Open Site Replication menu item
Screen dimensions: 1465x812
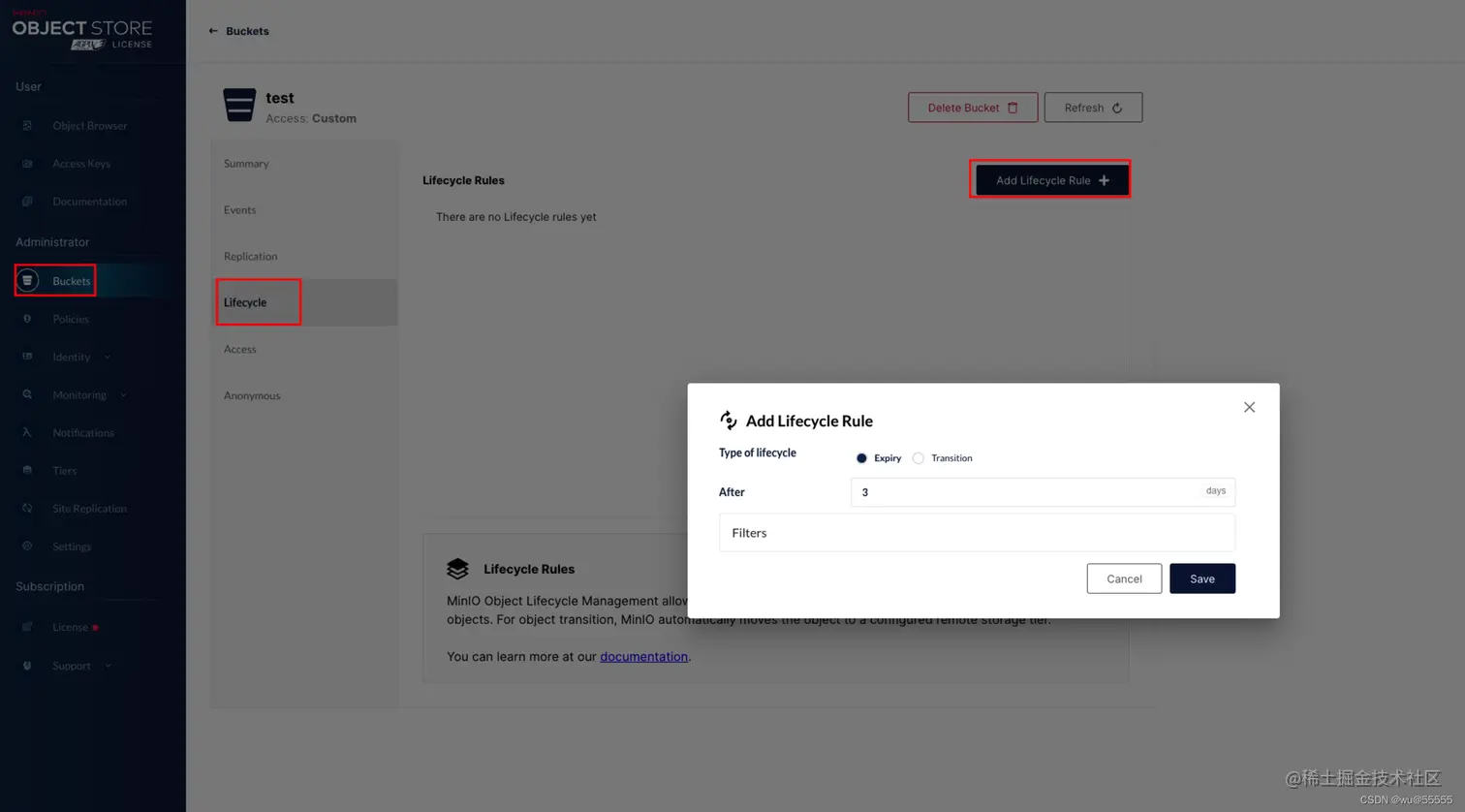tap(89, 508)
